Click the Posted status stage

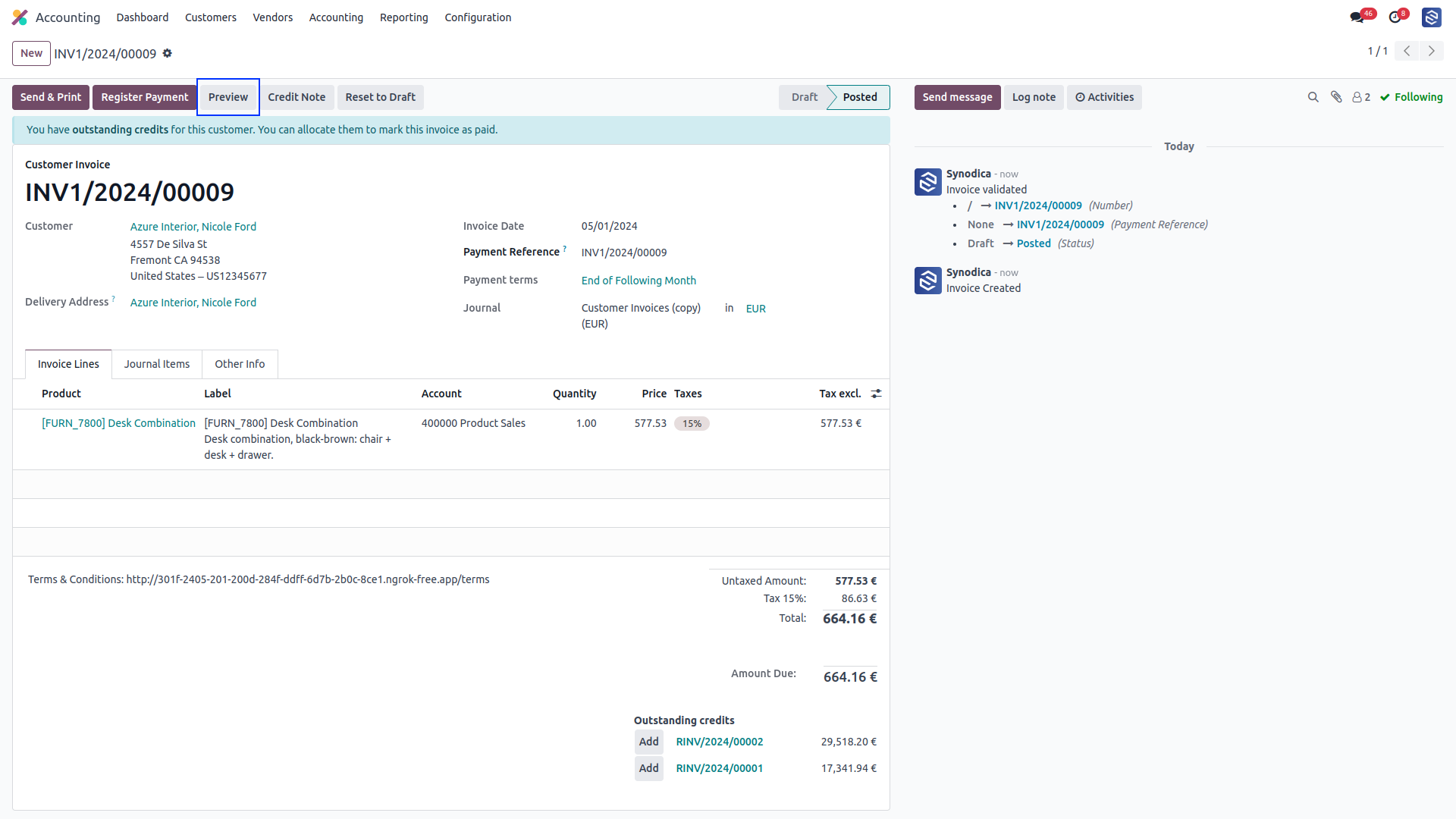point(860,97)
